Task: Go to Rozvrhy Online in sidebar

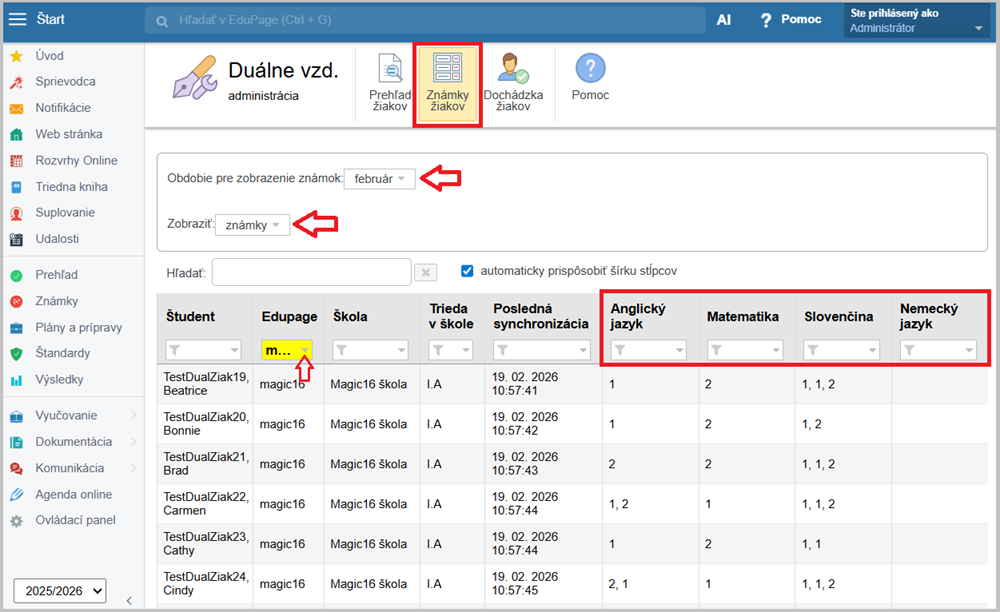Action: click(76, 160)
